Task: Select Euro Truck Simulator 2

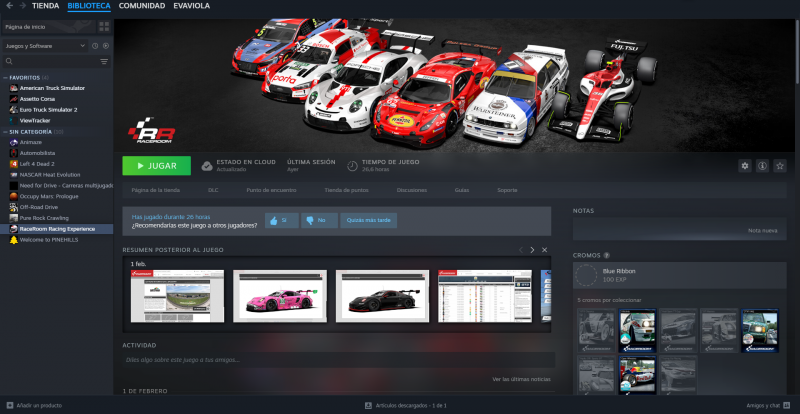Action: tap(48, 110)
